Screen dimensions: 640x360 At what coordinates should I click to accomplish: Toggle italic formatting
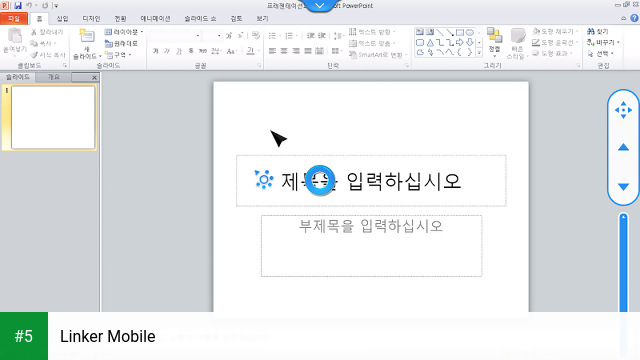pos(167,51)
